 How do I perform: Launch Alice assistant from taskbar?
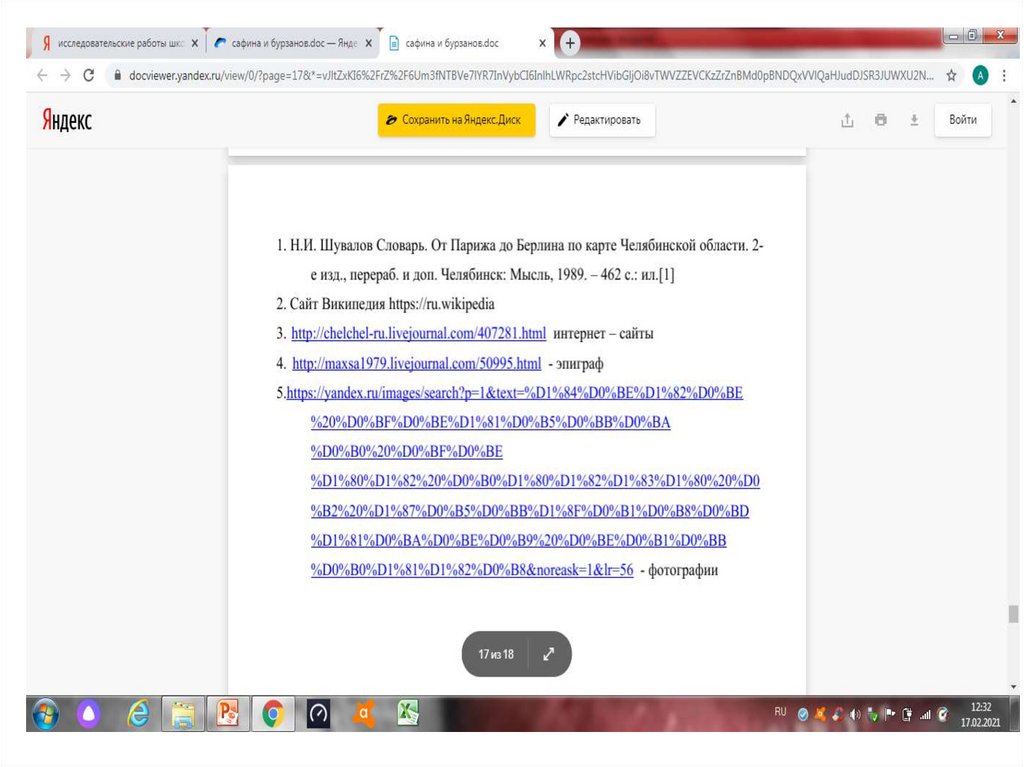pos(89,714)
